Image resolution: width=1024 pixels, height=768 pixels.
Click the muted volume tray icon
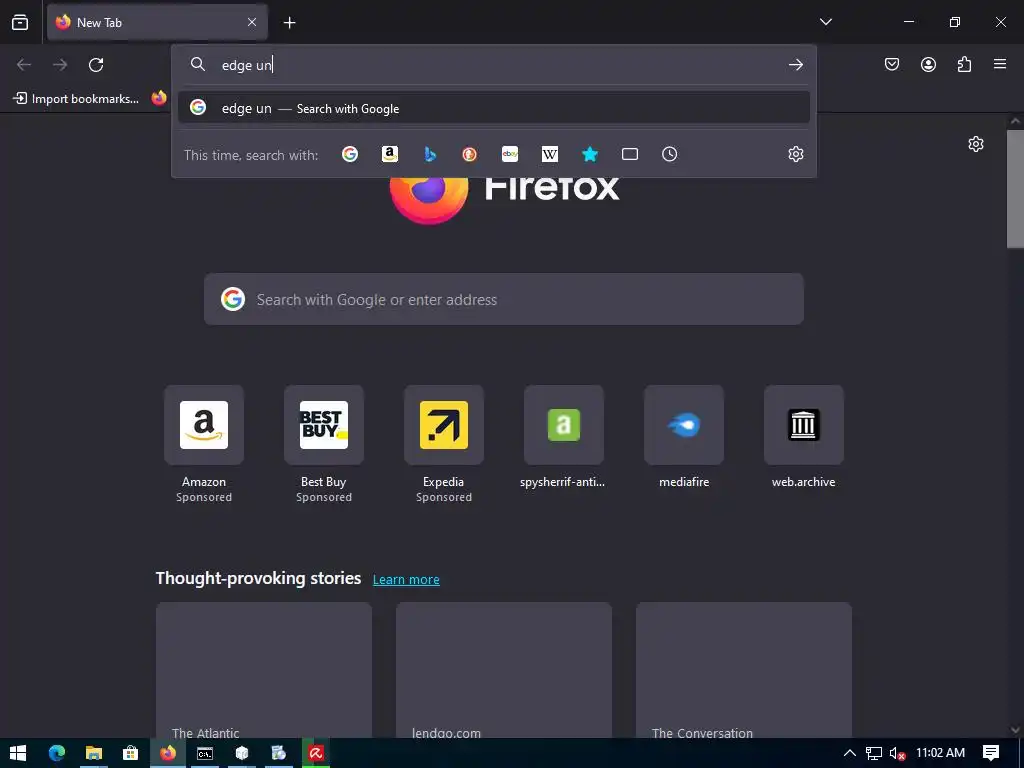click(x=897, y=753)
